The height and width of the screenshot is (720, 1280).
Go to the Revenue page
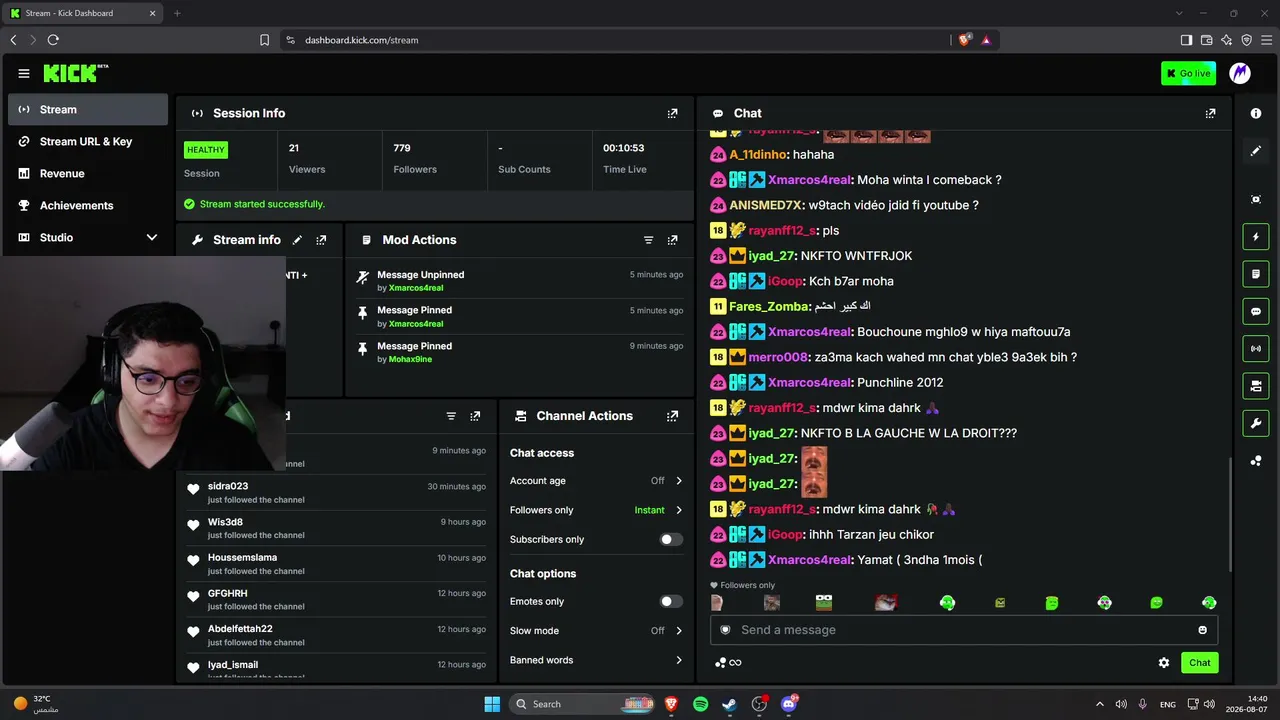coord(88,174)
